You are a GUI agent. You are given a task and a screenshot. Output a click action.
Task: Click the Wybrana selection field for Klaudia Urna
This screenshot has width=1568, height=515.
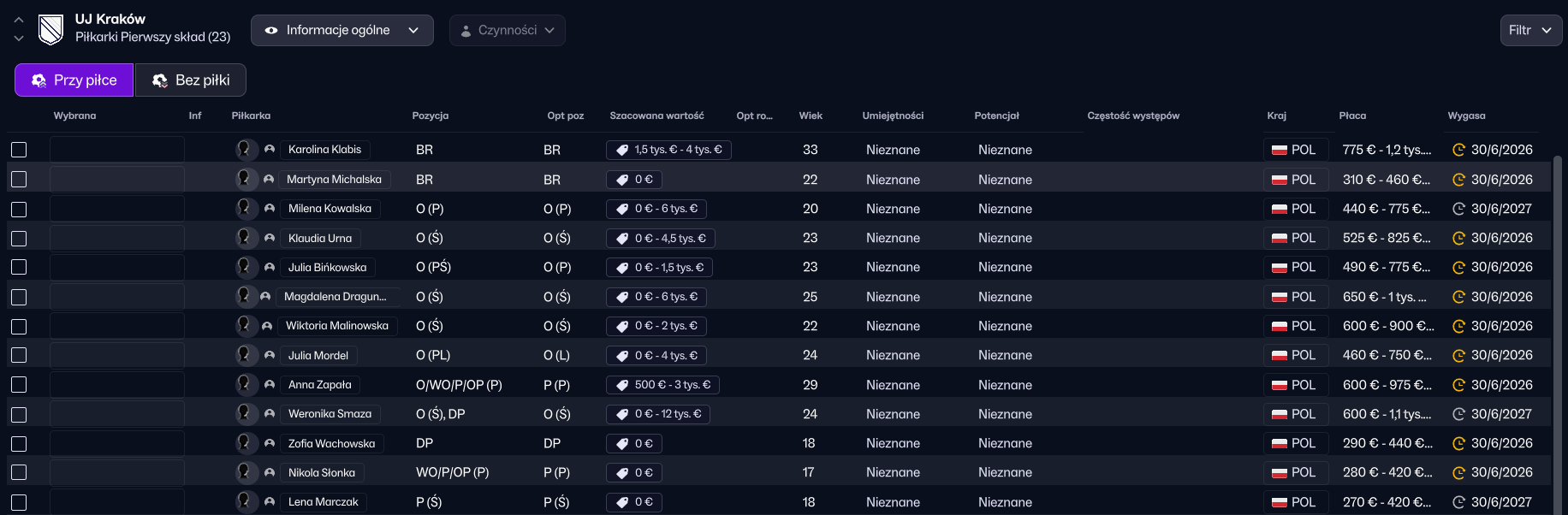coord(116,238)
